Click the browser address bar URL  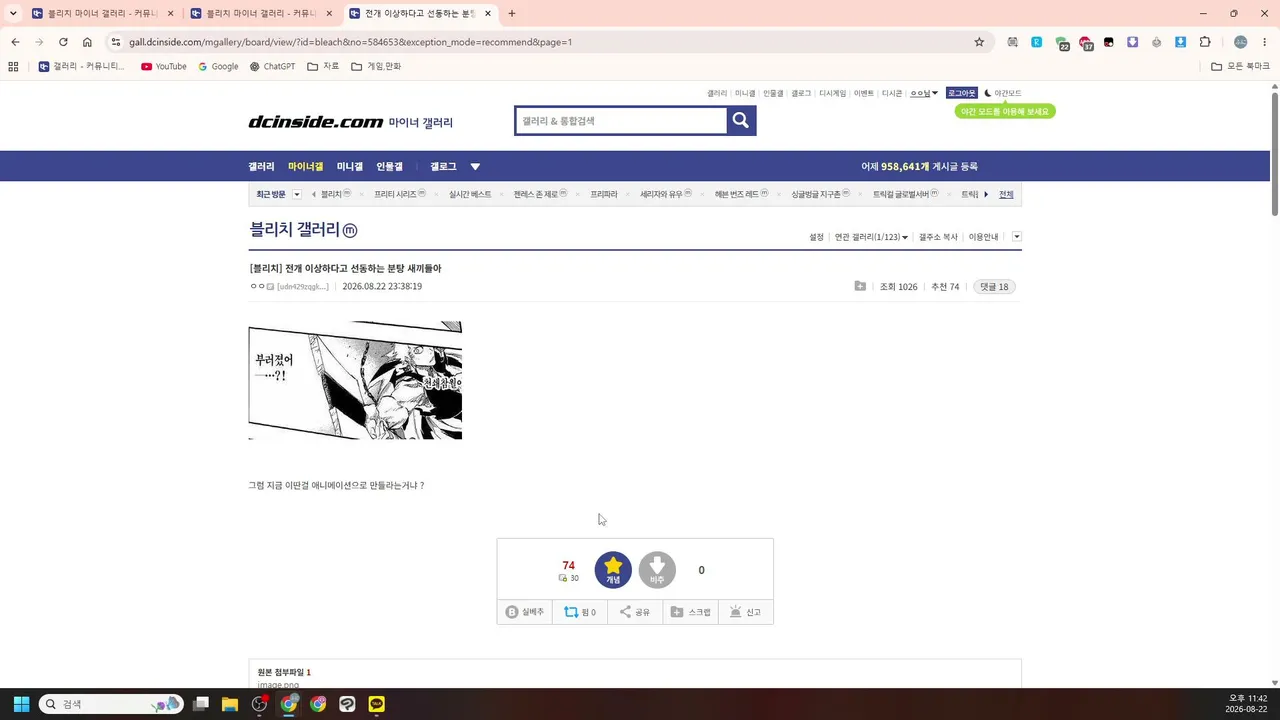pos(350,42)
